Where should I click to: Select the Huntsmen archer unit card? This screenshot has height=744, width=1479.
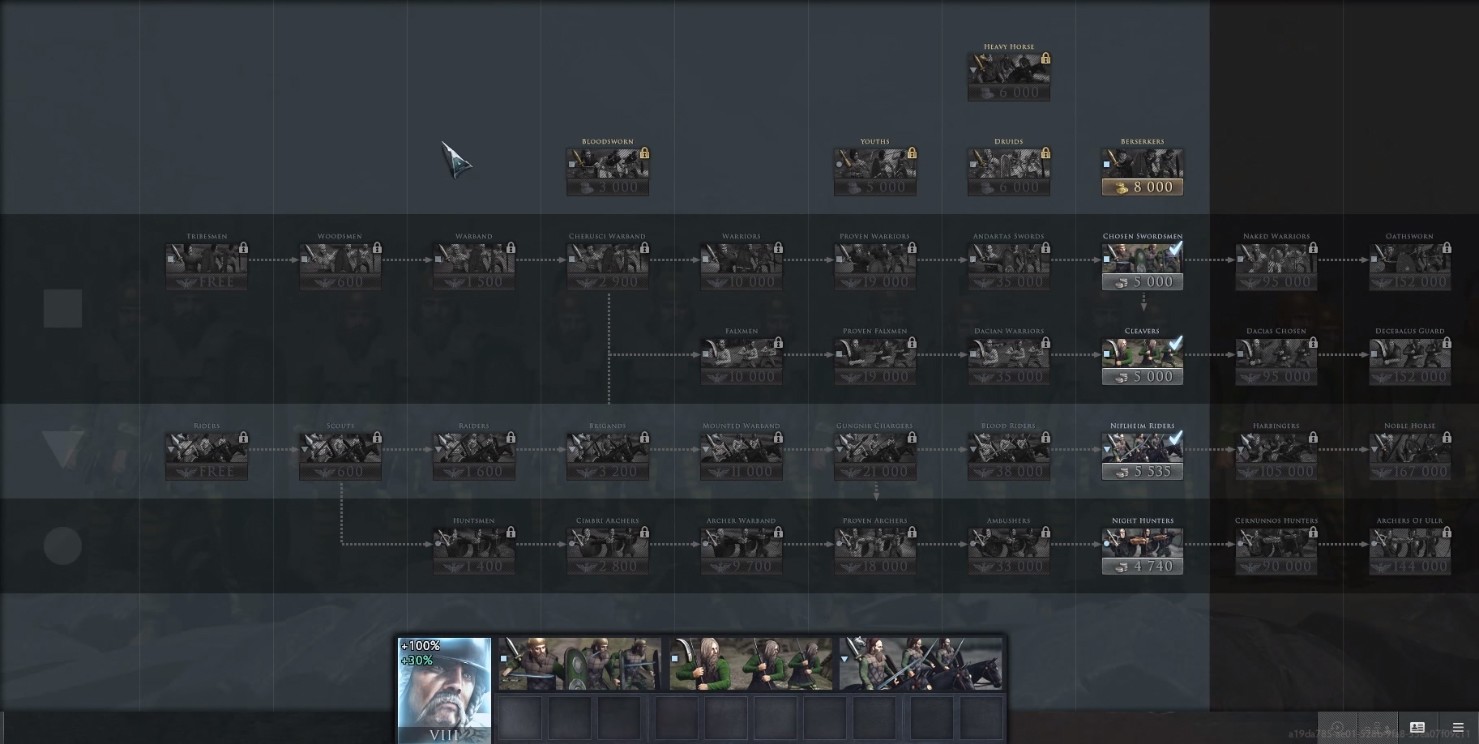474,551
